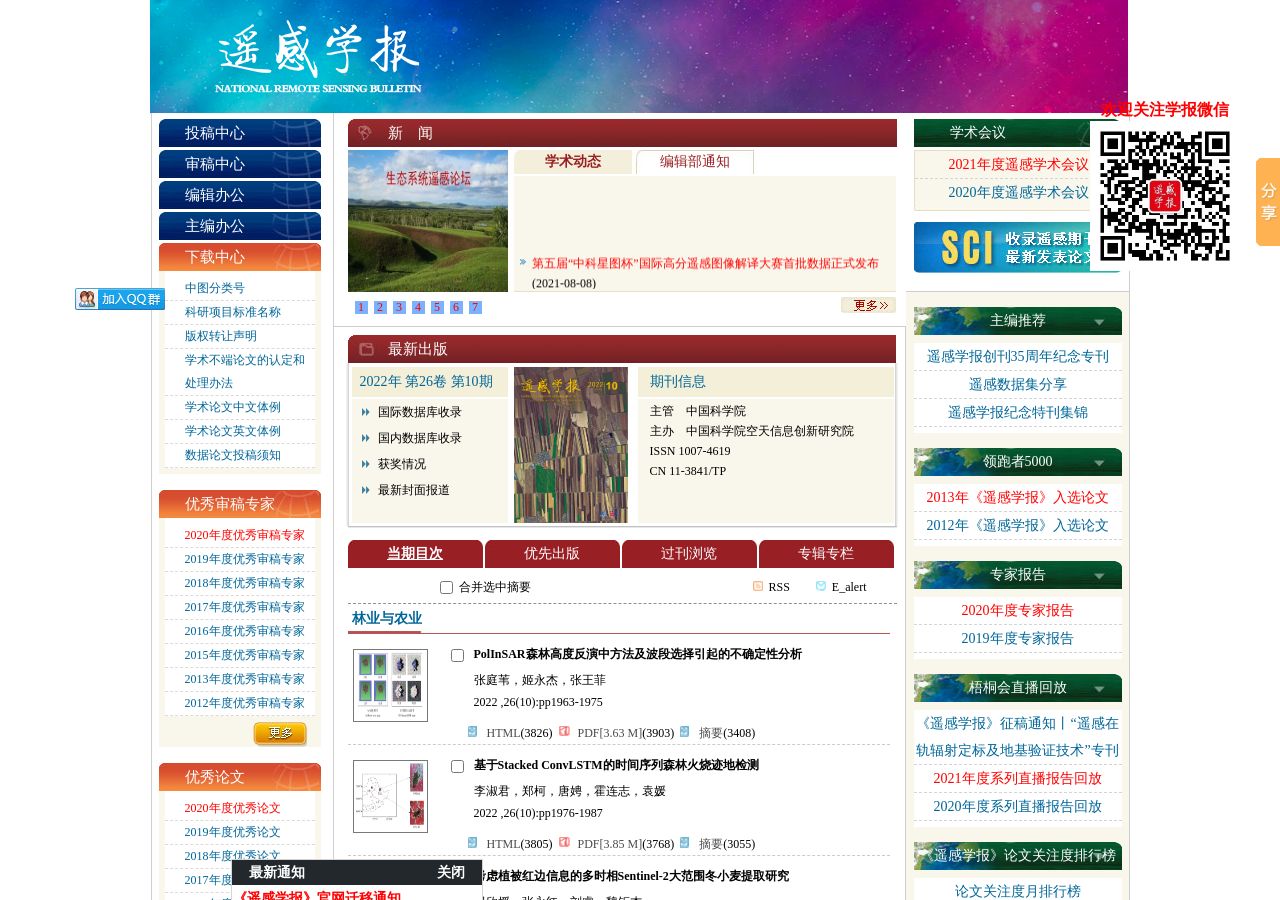Click the bullet beside 中科星图杯 news item
The image size is (1280, 900).
523,262
